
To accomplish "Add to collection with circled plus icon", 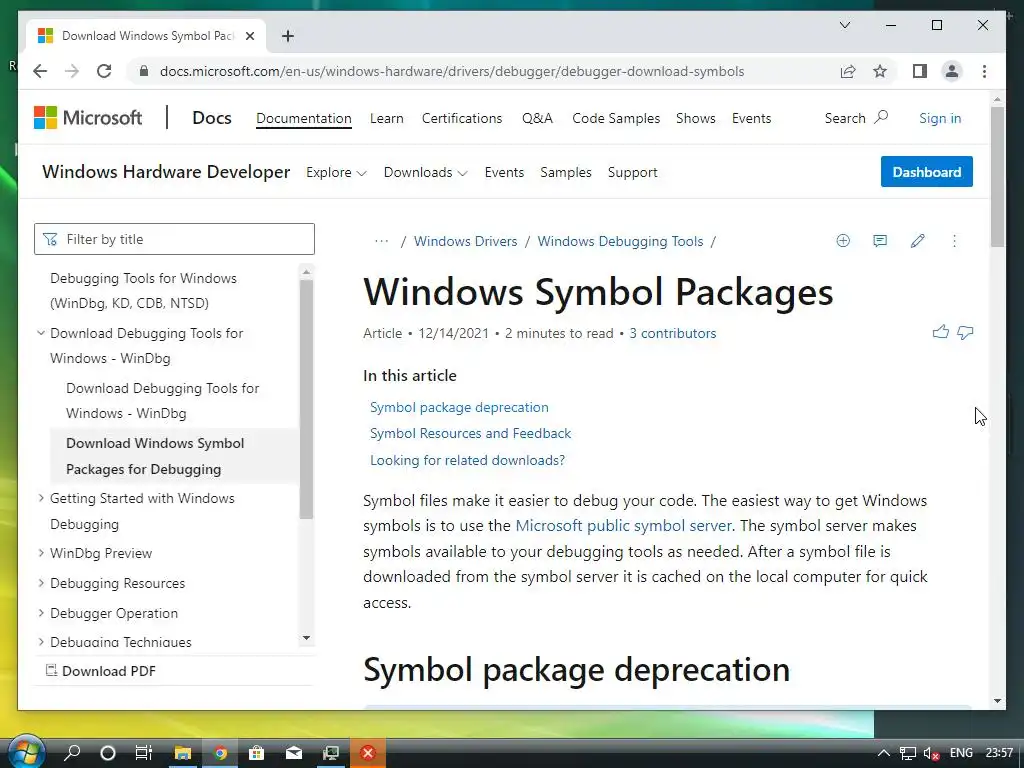I will tap(843, 241).
